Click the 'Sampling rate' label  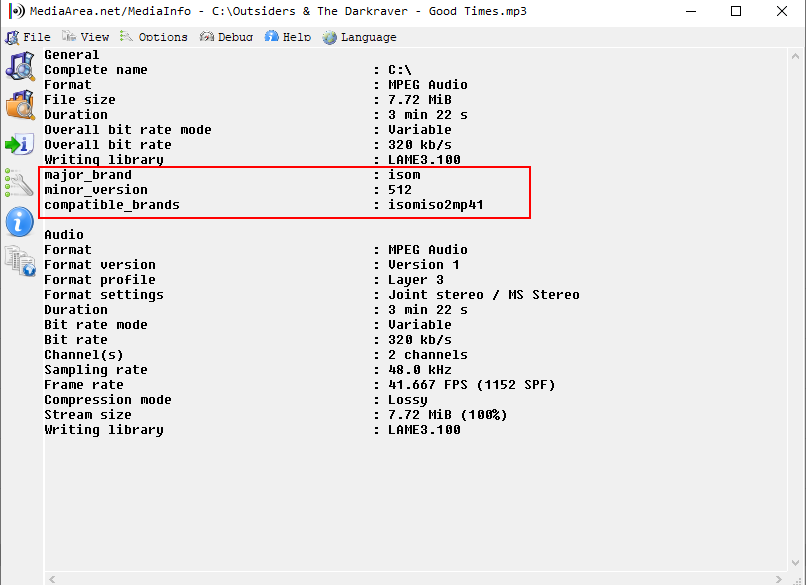click(96, 370)
